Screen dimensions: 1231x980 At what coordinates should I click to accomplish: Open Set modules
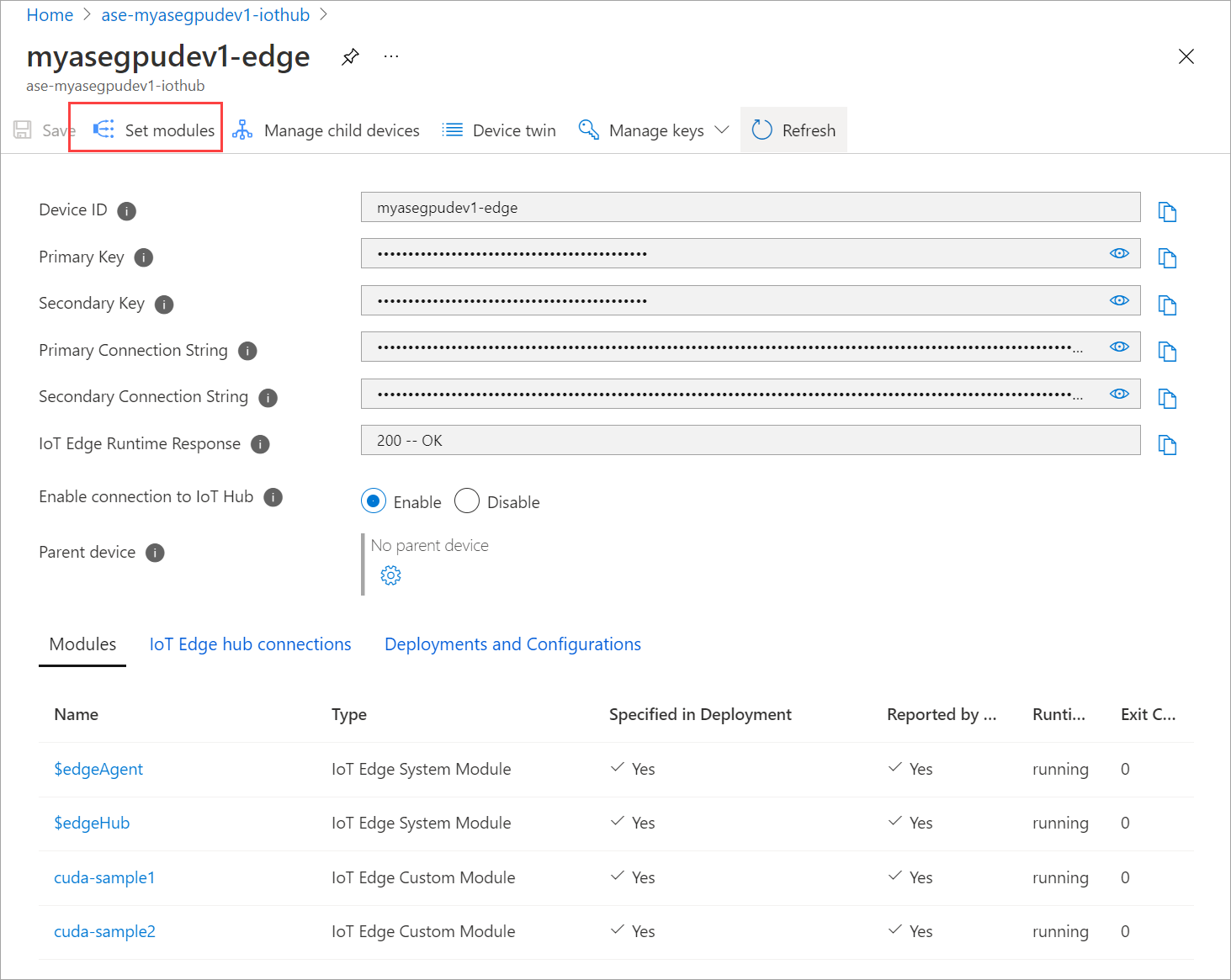click(x=154, y=130)
